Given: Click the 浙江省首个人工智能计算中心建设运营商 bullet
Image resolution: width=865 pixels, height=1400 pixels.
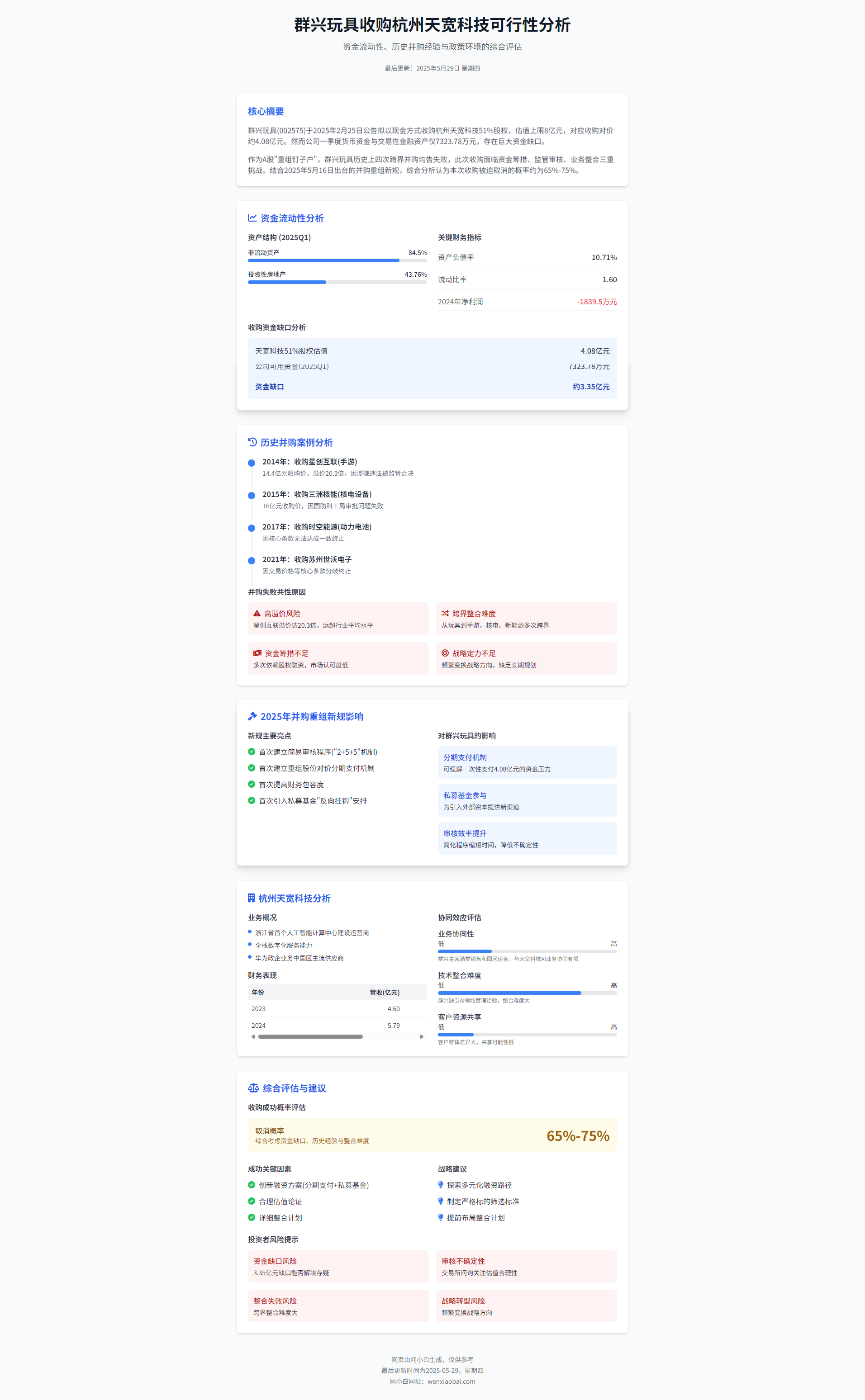Looking at the screenshot, I should pos(312,933).
